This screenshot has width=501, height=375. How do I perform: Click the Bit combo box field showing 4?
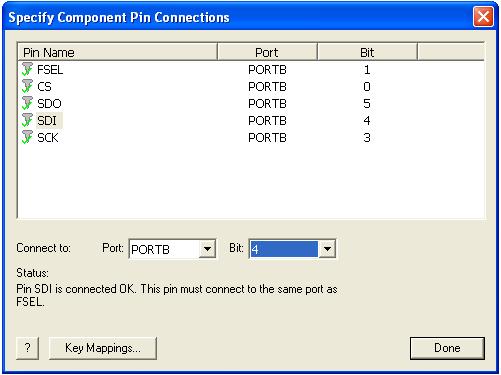click(x=292, y=249)
